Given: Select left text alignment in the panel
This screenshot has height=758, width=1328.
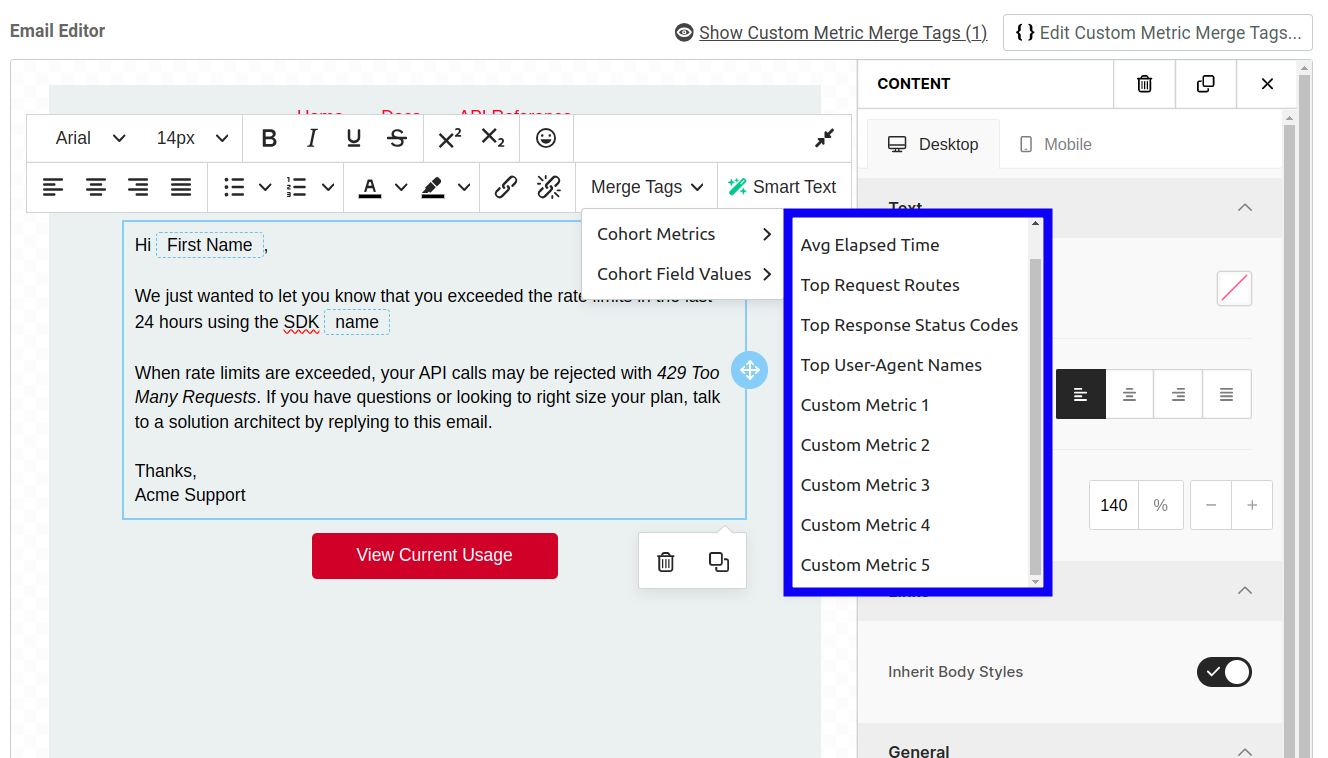Looking at the screenshot, I should (x=1080, y=394).
